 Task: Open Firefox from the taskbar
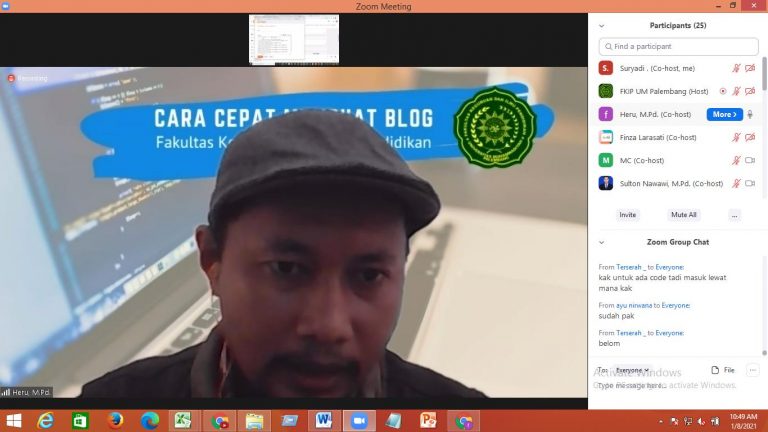(x=115, y=421)
